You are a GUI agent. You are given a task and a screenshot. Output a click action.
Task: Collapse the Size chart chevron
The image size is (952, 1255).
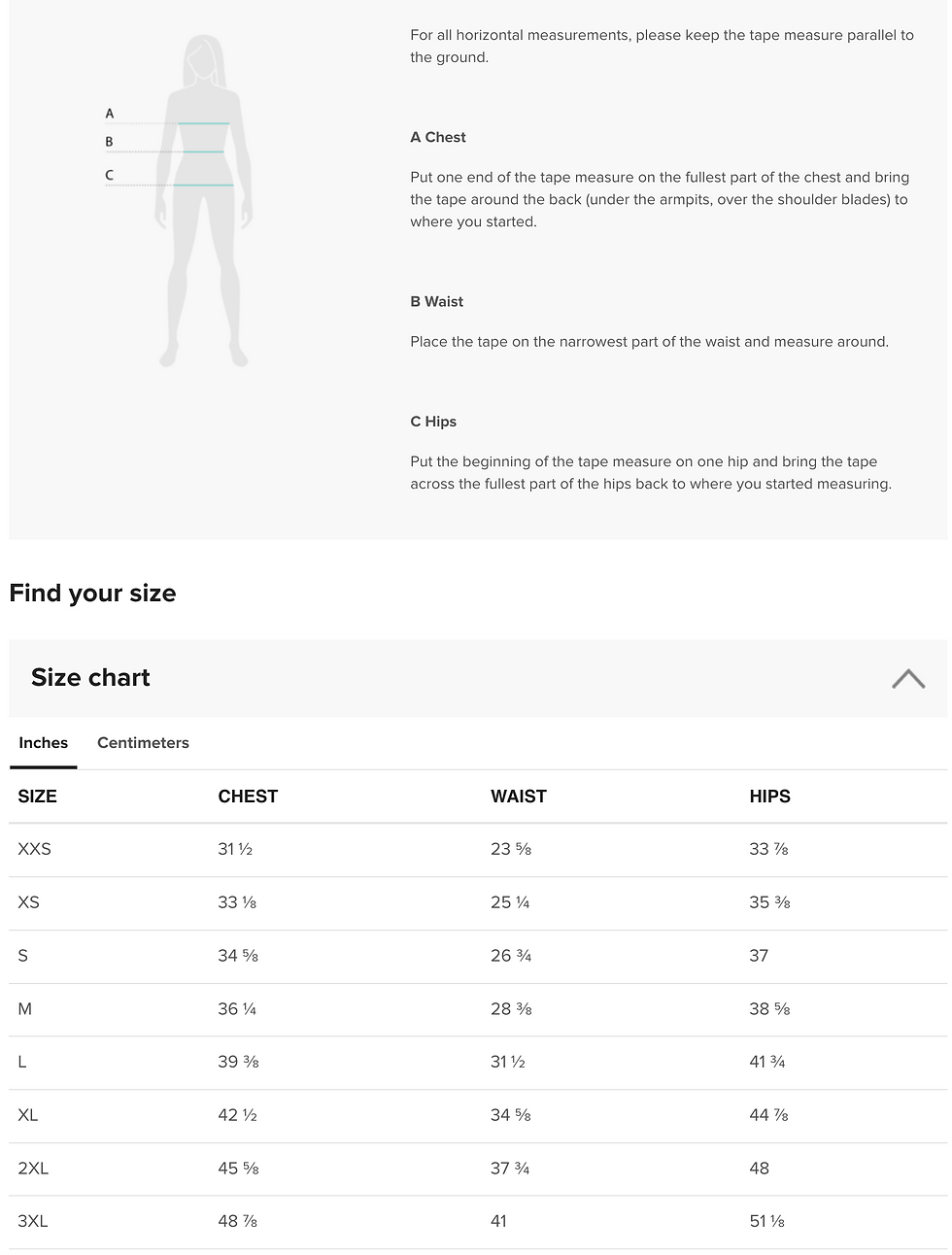(x=907, y=679)
